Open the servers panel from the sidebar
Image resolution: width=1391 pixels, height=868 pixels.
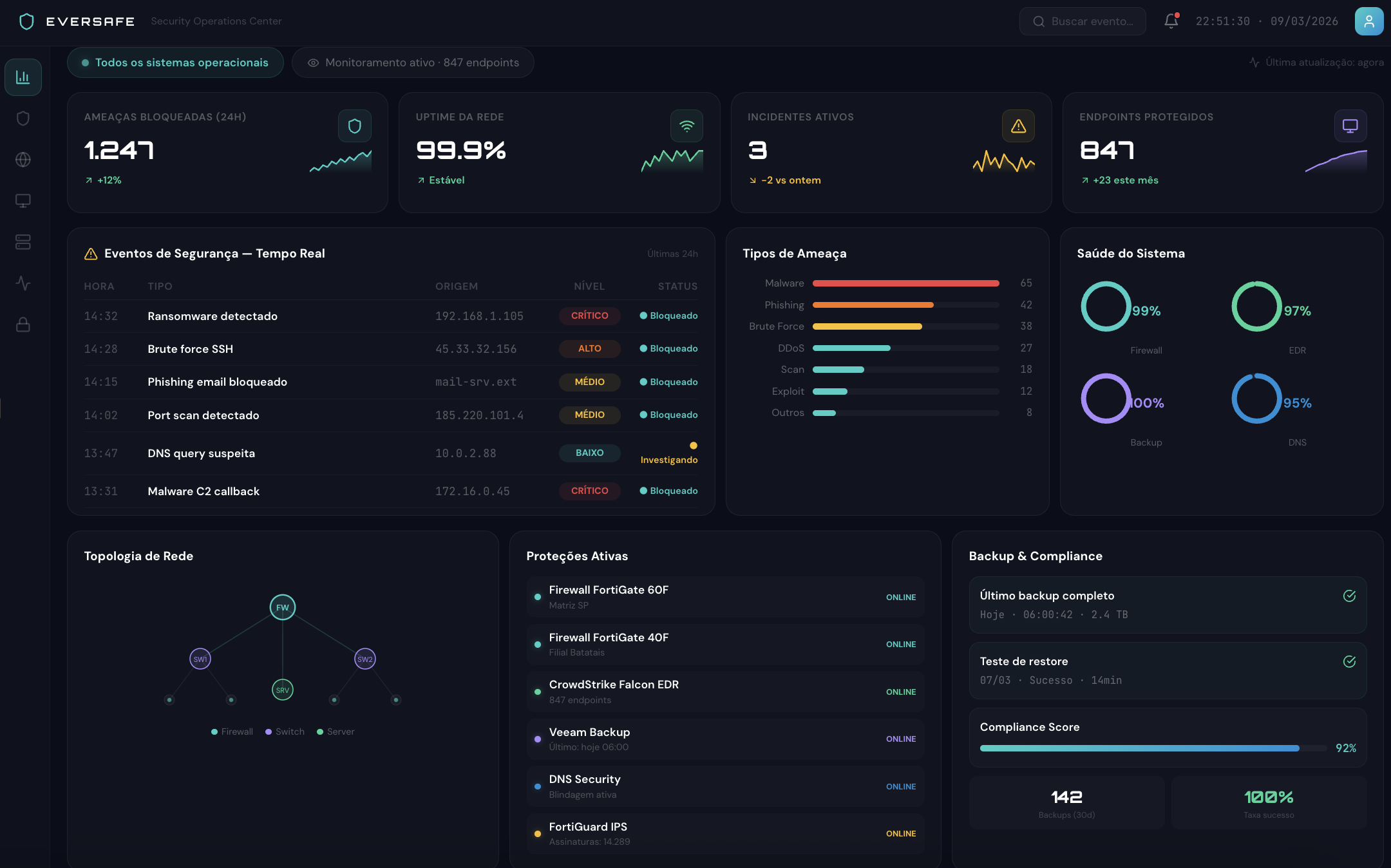(x=23, y=241)
